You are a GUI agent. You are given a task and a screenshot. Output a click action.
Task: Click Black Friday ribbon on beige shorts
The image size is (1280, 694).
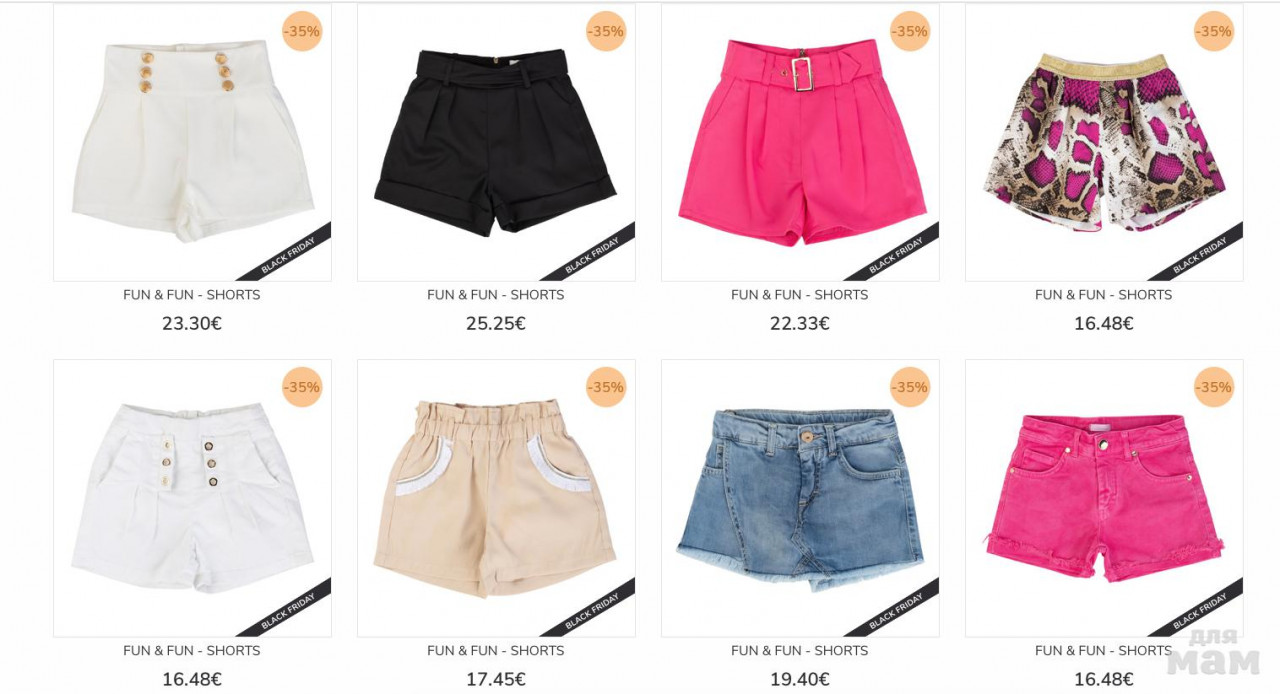(591, 610)
